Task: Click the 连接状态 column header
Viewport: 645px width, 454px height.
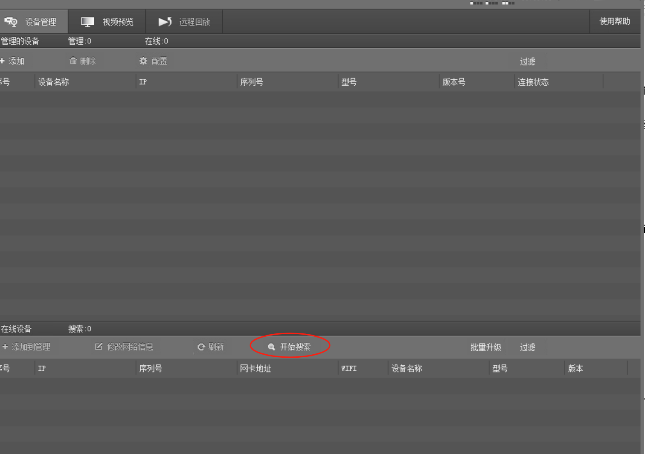Action: coord(532,82)
